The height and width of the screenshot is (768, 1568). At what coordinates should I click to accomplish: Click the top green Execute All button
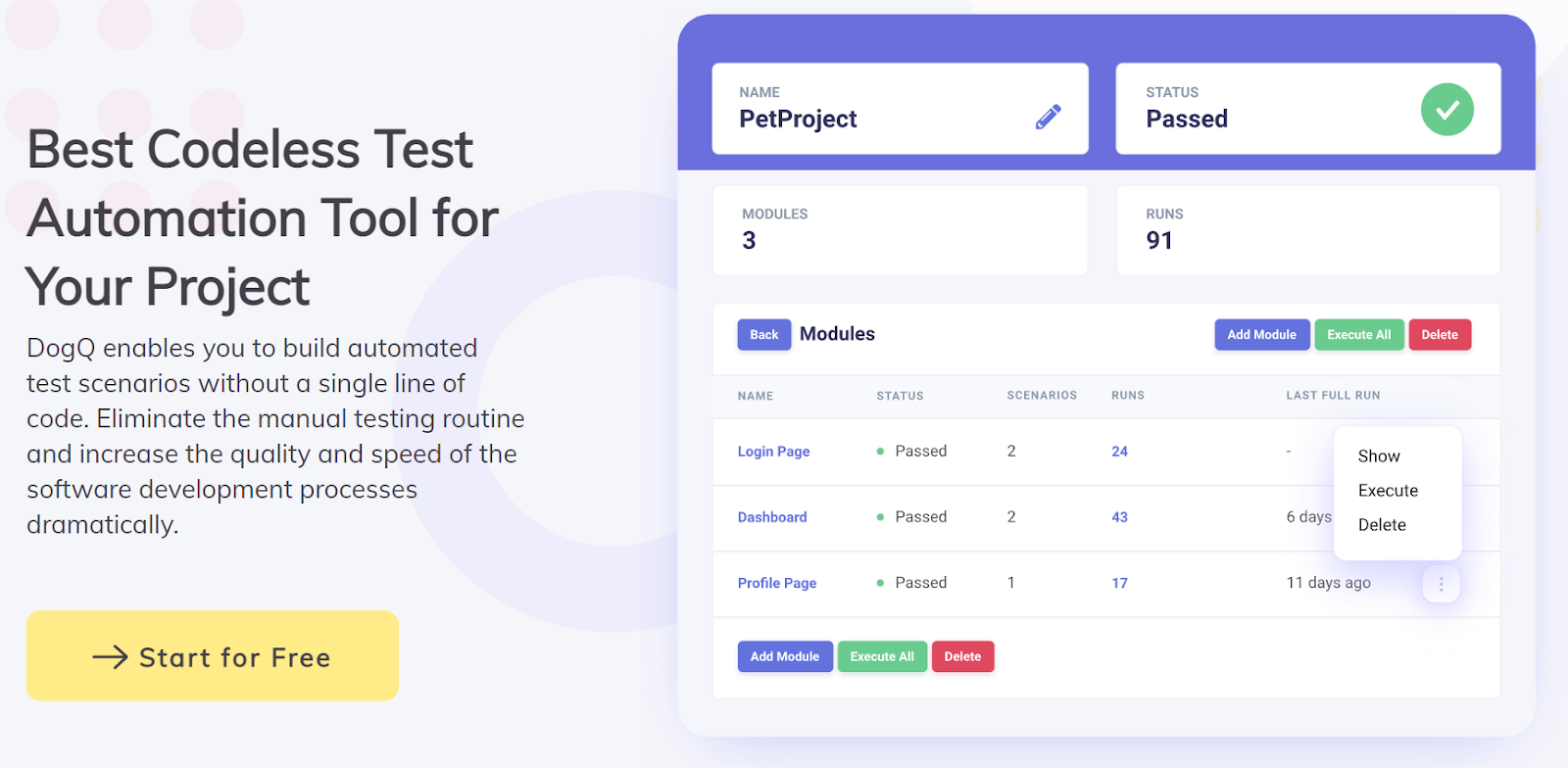(1359, 334)
